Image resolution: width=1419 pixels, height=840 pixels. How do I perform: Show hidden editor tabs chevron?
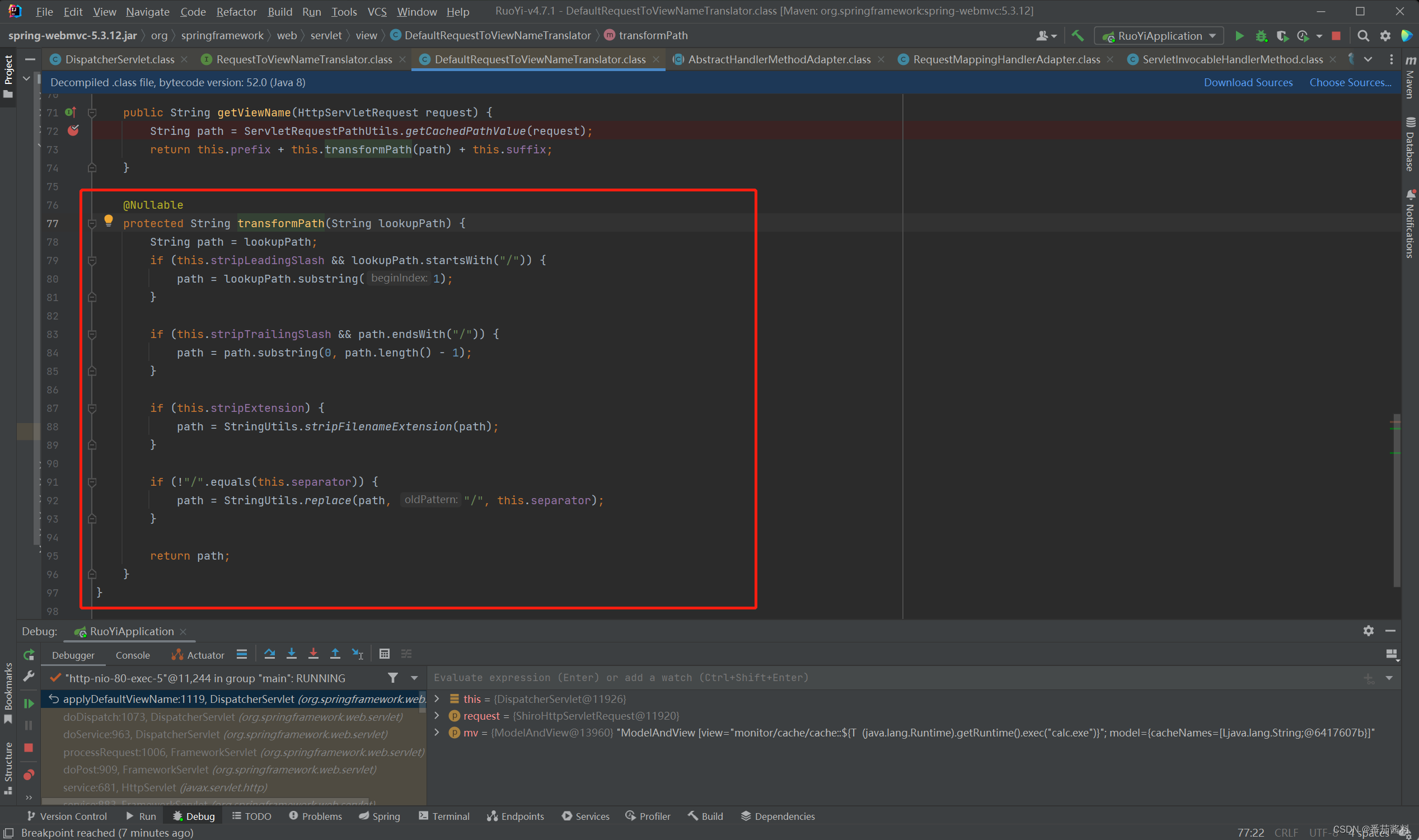[x=1368, y=59]
